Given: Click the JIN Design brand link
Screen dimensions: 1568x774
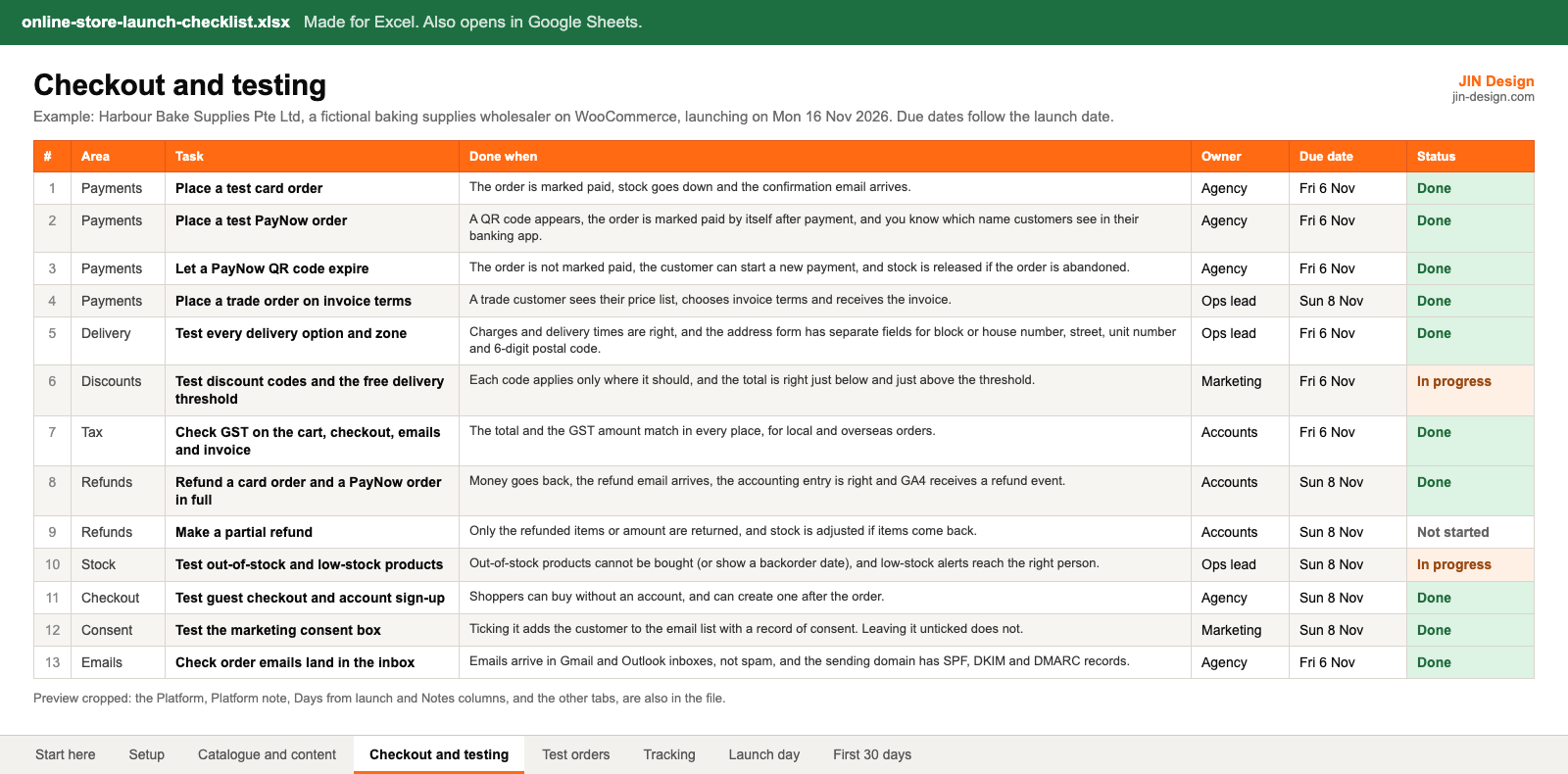Looking at the screenshot, I should click(x=1496, y=81).
